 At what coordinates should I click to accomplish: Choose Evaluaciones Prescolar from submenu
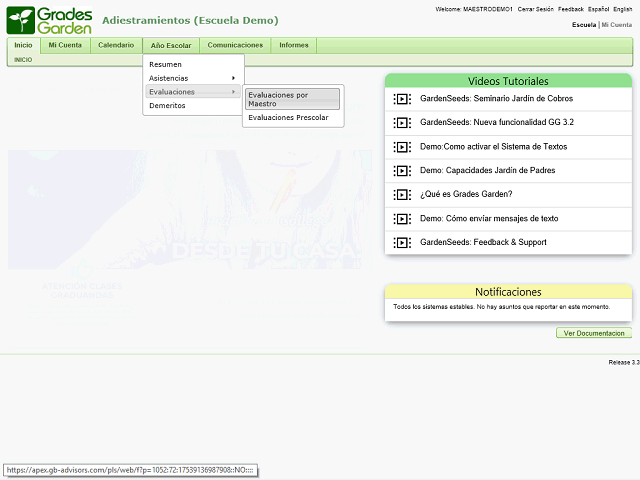[288, 118]
